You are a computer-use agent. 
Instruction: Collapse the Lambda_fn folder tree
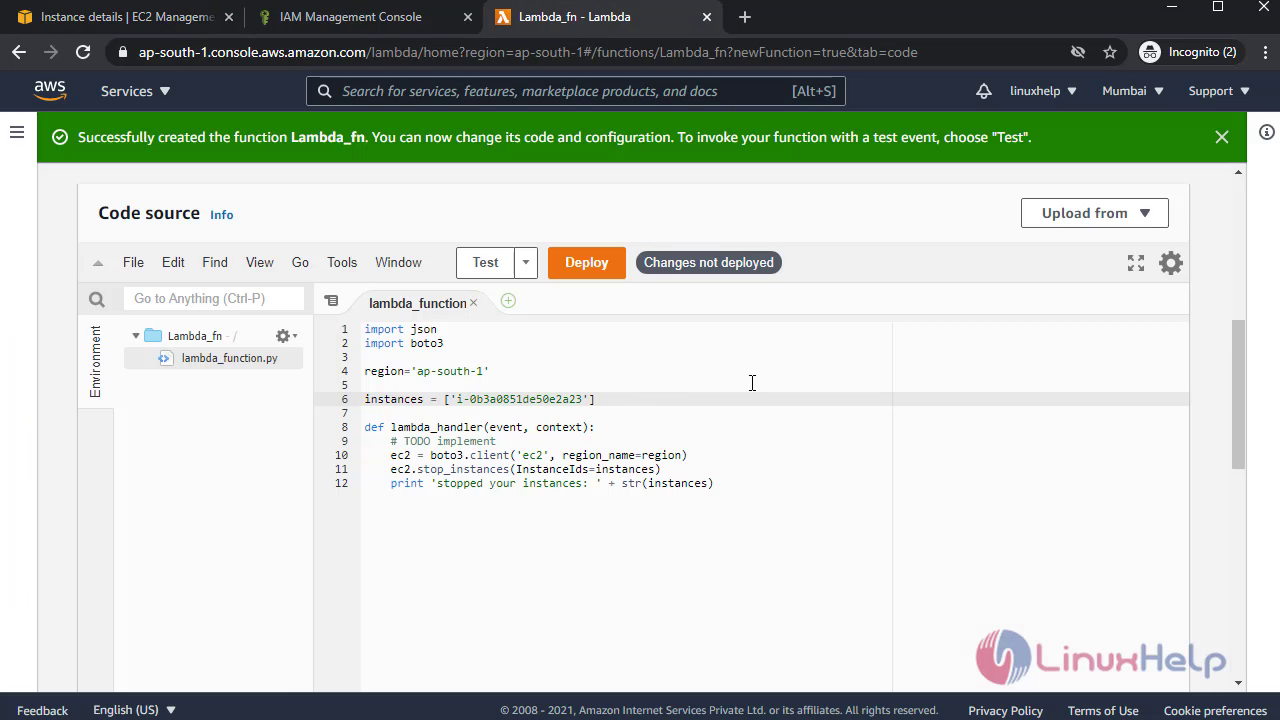(136, 336)
